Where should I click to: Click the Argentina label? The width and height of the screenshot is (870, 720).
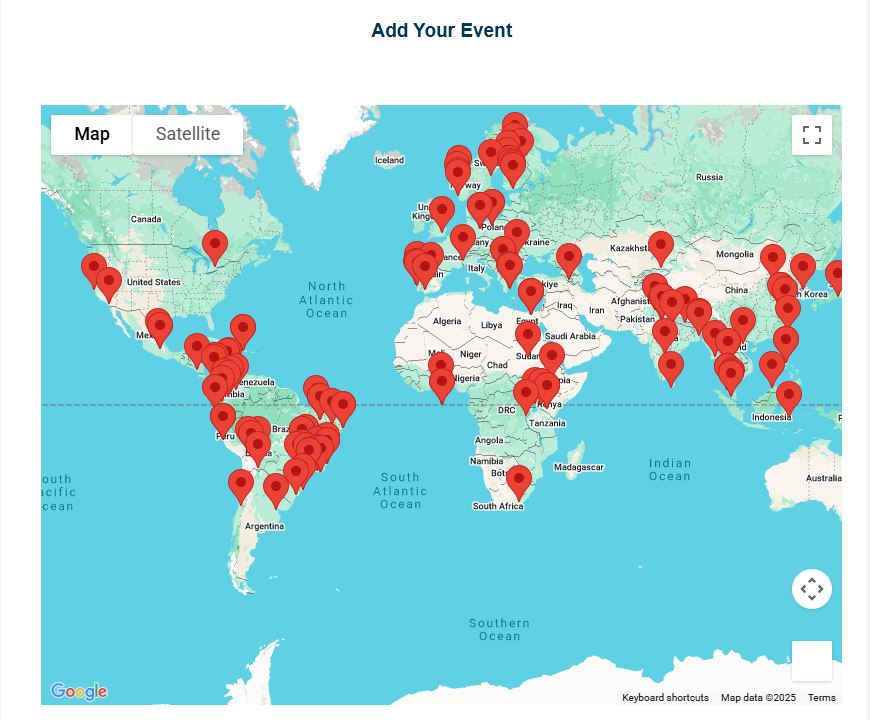tap(264, 526)
